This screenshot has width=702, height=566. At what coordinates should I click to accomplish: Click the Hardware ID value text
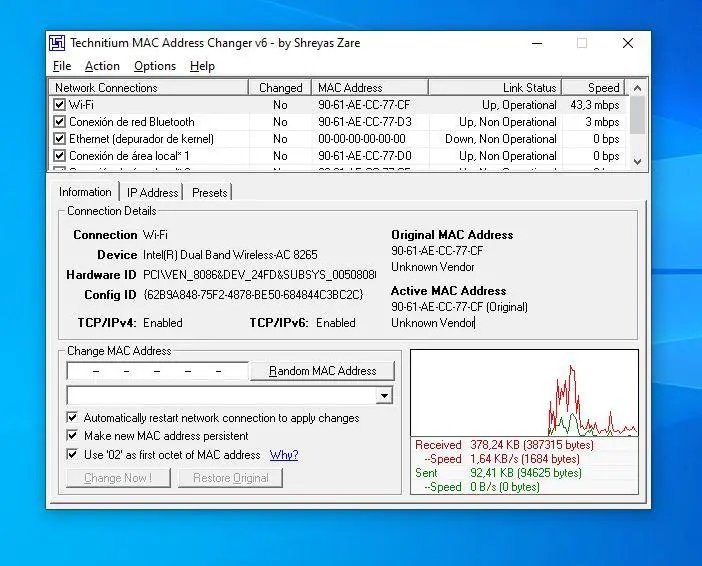point(260,274)
